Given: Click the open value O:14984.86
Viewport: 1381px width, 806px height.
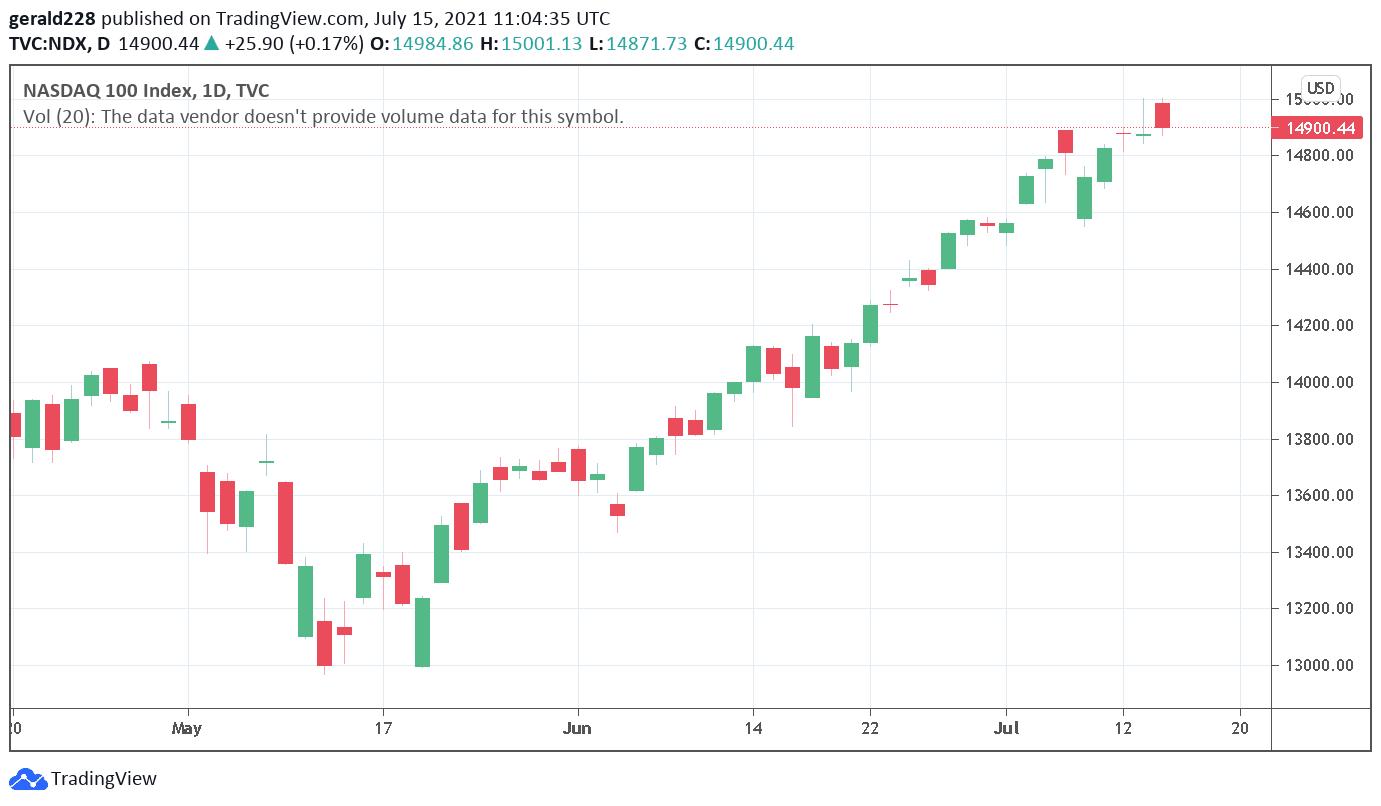Looking at the screenshot, I should [x=423, y=43].
